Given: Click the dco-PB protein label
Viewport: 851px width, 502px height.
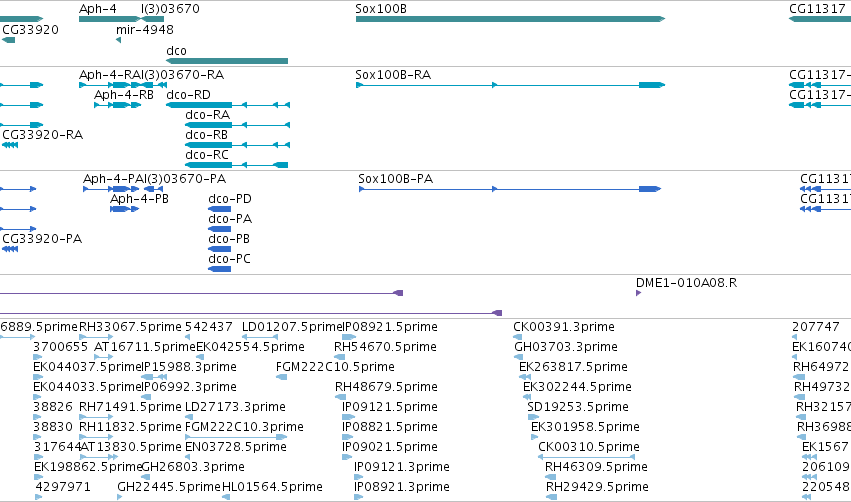Looking at the screenshot, I should coord(229,239).
